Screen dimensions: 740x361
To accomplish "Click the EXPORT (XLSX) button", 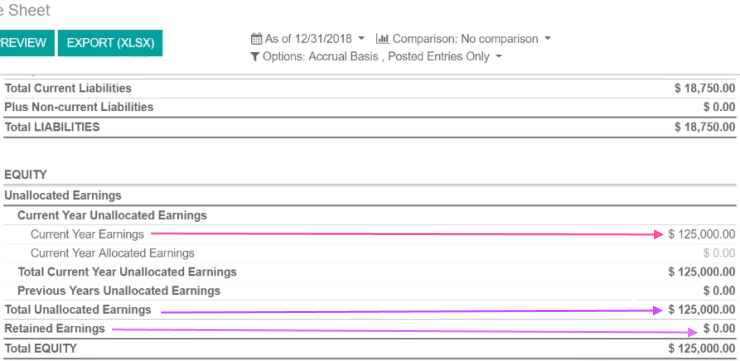I will 110,43.
